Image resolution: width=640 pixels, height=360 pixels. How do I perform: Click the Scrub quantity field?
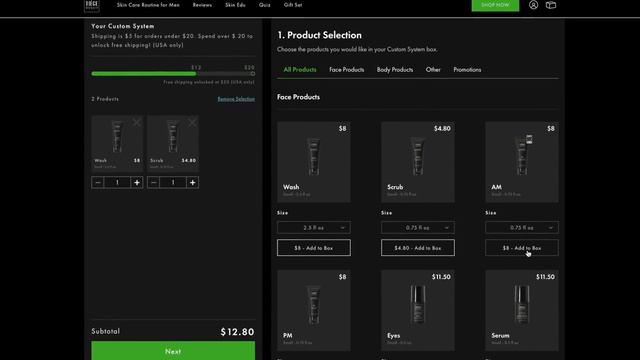click(x=173, y=182)
